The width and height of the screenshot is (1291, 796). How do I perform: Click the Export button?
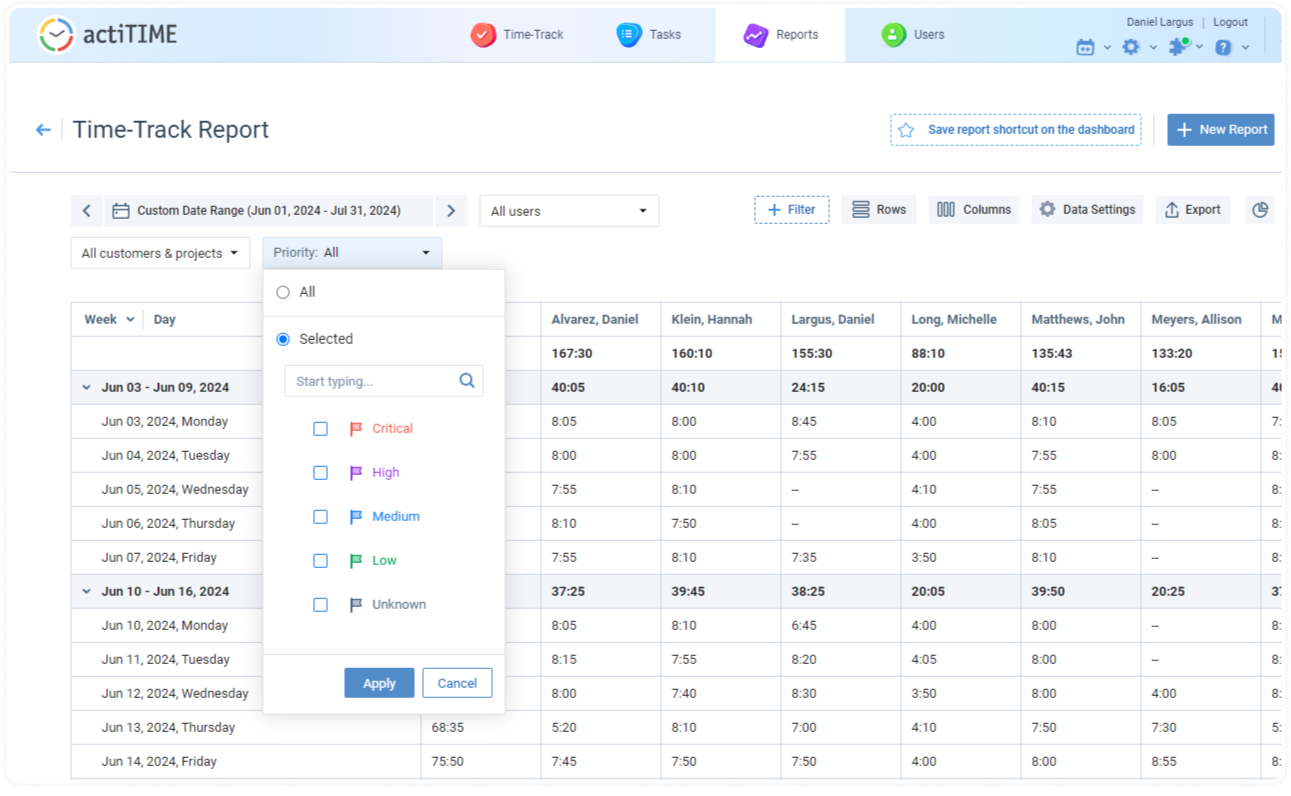click(1193, 210)
